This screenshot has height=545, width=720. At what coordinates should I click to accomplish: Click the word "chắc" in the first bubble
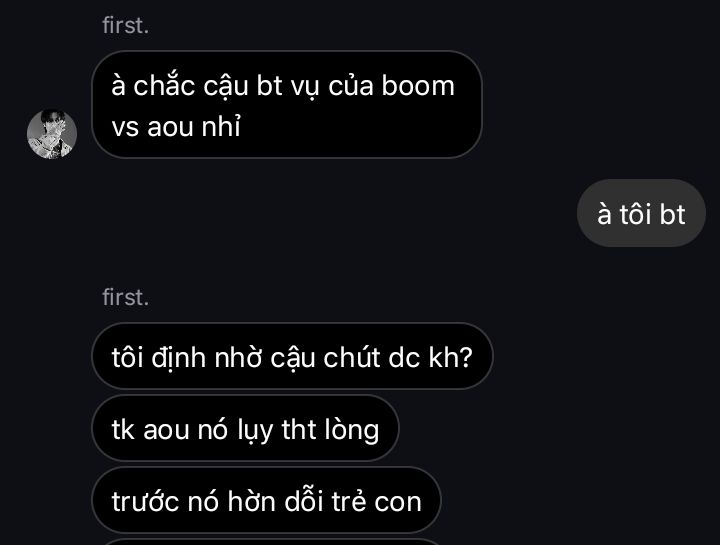point(164,85)
